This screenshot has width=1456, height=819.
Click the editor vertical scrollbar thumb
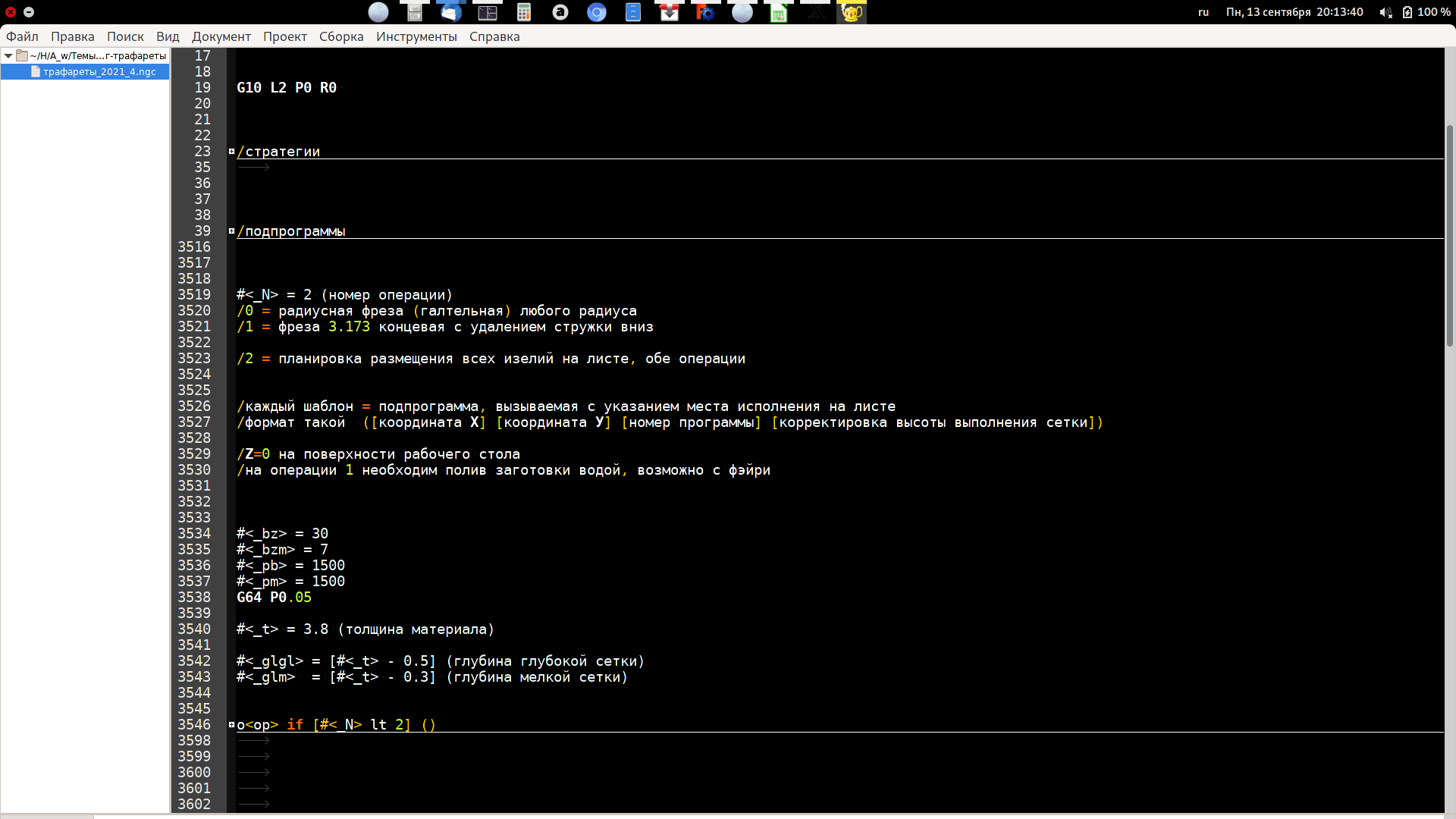click(x=1450, y=235)
